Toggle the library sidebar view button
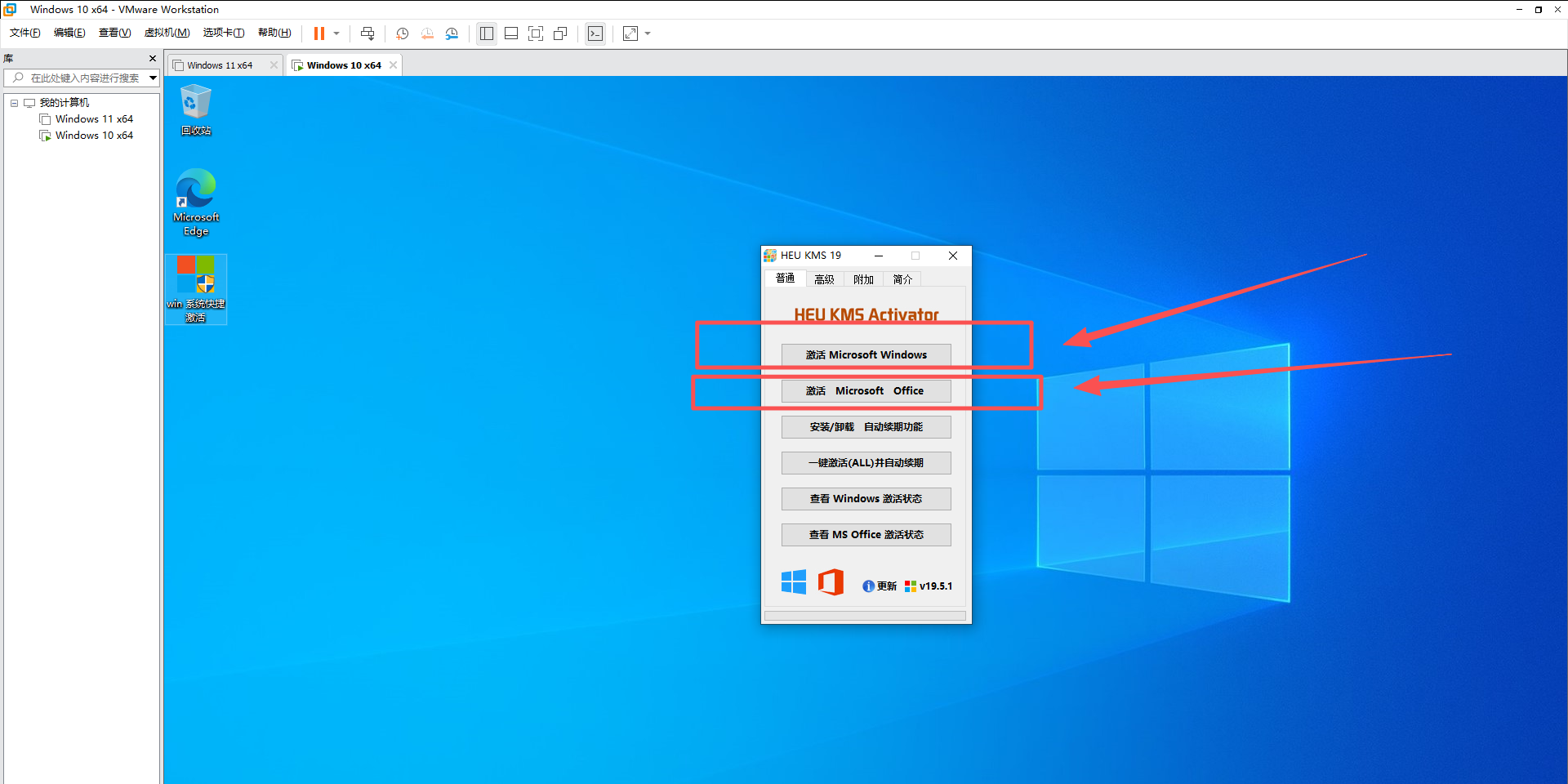The width and height of the screenshot is (1568, 784). [487, 33]
